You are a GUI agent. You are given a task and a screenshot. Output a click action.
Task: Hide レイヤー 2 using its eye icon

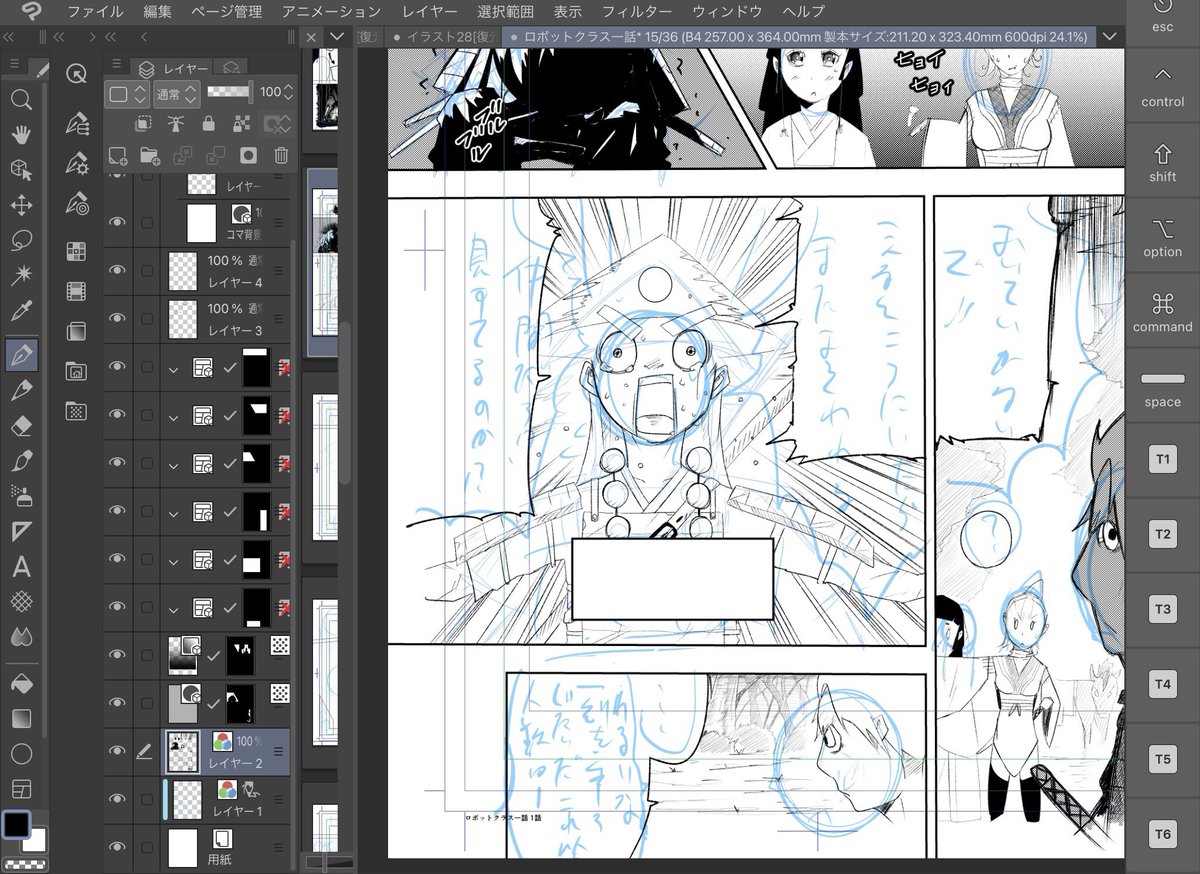(118, 751)
